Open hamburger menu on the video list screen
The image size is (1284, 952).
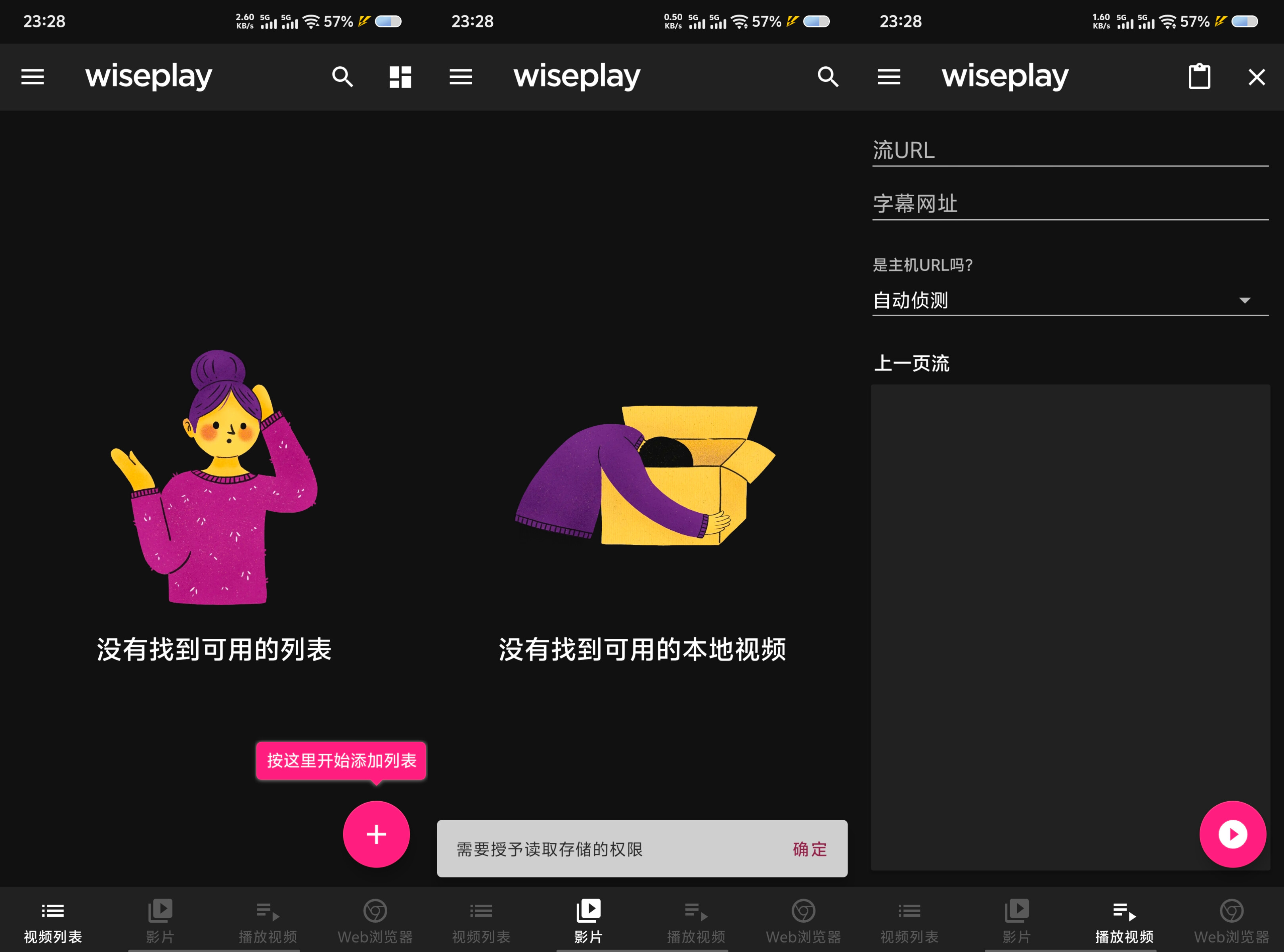pyautogui.click(x=33, y=77)
